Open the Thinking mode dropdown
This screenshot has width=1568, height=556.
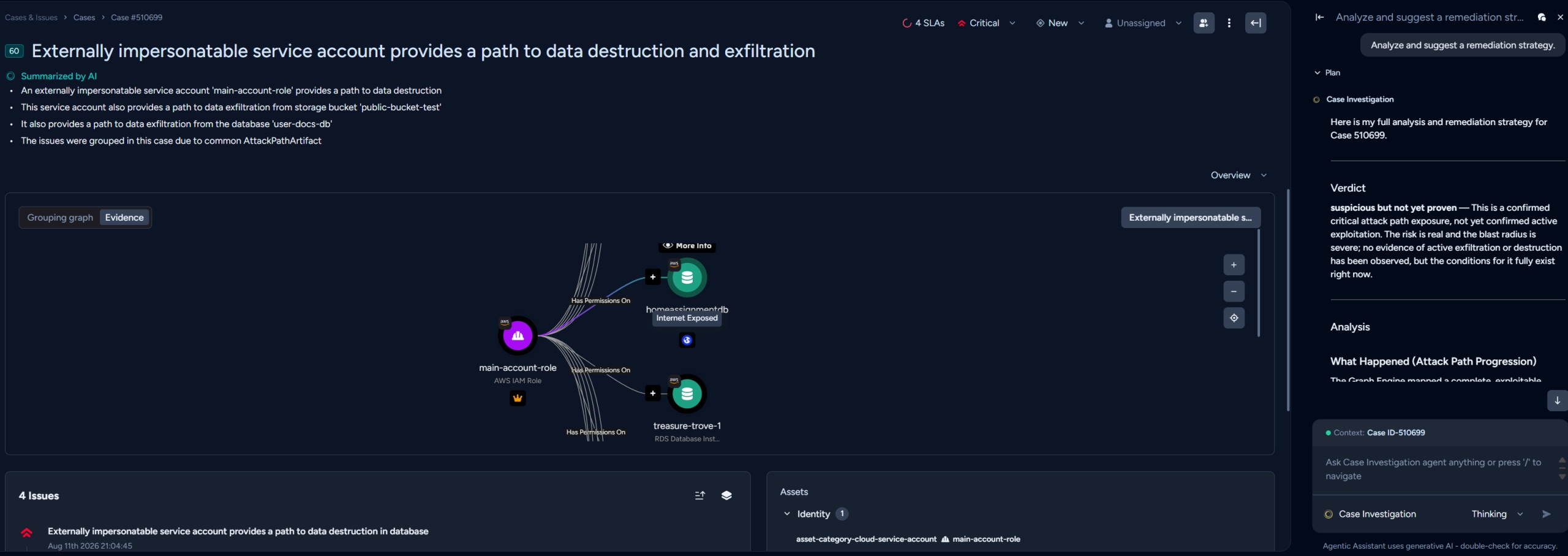[1496, 514]
